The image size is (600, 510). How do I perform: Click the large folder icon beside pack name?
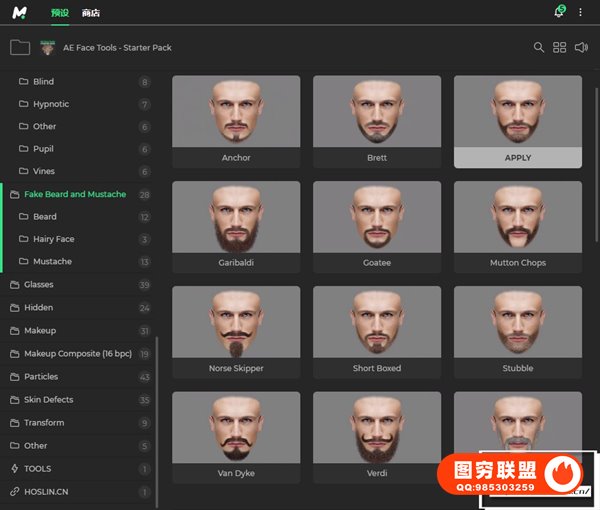(x=19, y=47)
